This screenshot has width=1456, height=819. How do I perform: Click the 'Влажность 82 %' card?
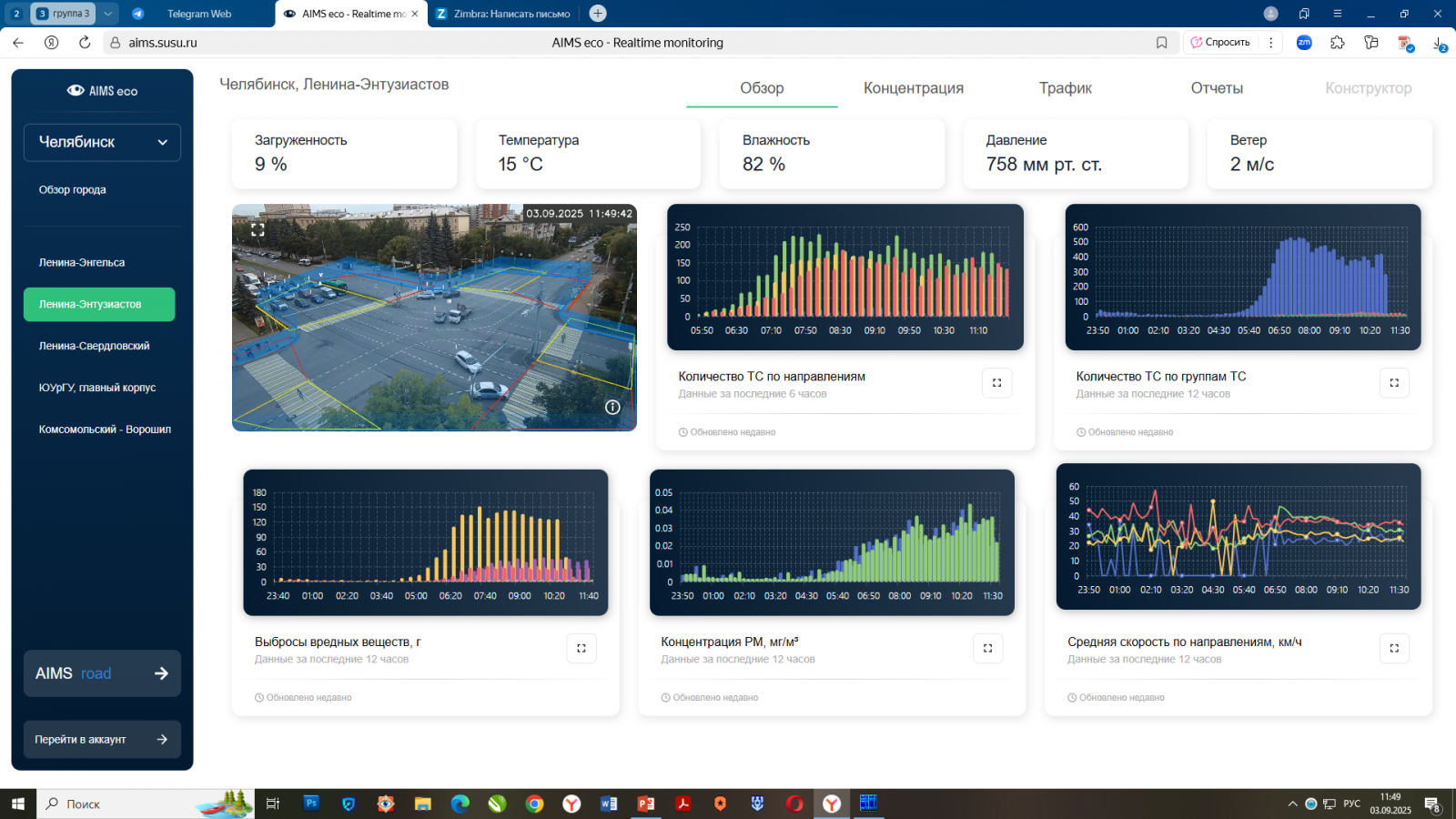click(x=832, y=153)
